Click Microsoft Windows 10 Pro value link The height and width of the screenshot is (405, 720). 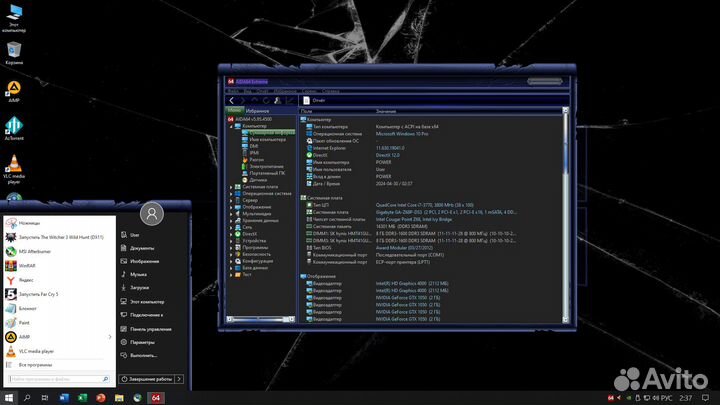click(402, 134)
